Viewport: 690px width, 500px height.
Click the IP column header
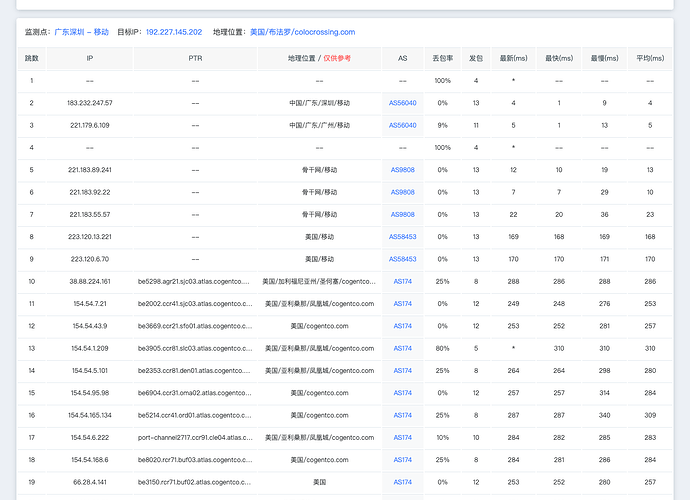[x=90, y=59]
